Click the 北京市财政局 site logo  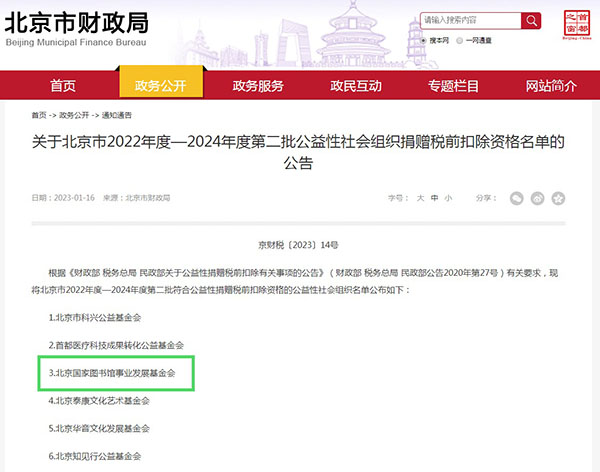(77, 23)
